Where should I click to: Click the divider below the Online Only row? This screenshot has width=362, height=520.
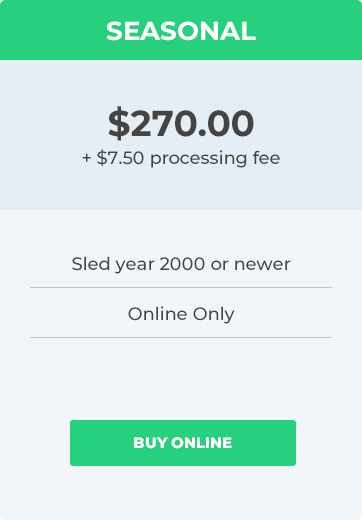pos(181,337)
